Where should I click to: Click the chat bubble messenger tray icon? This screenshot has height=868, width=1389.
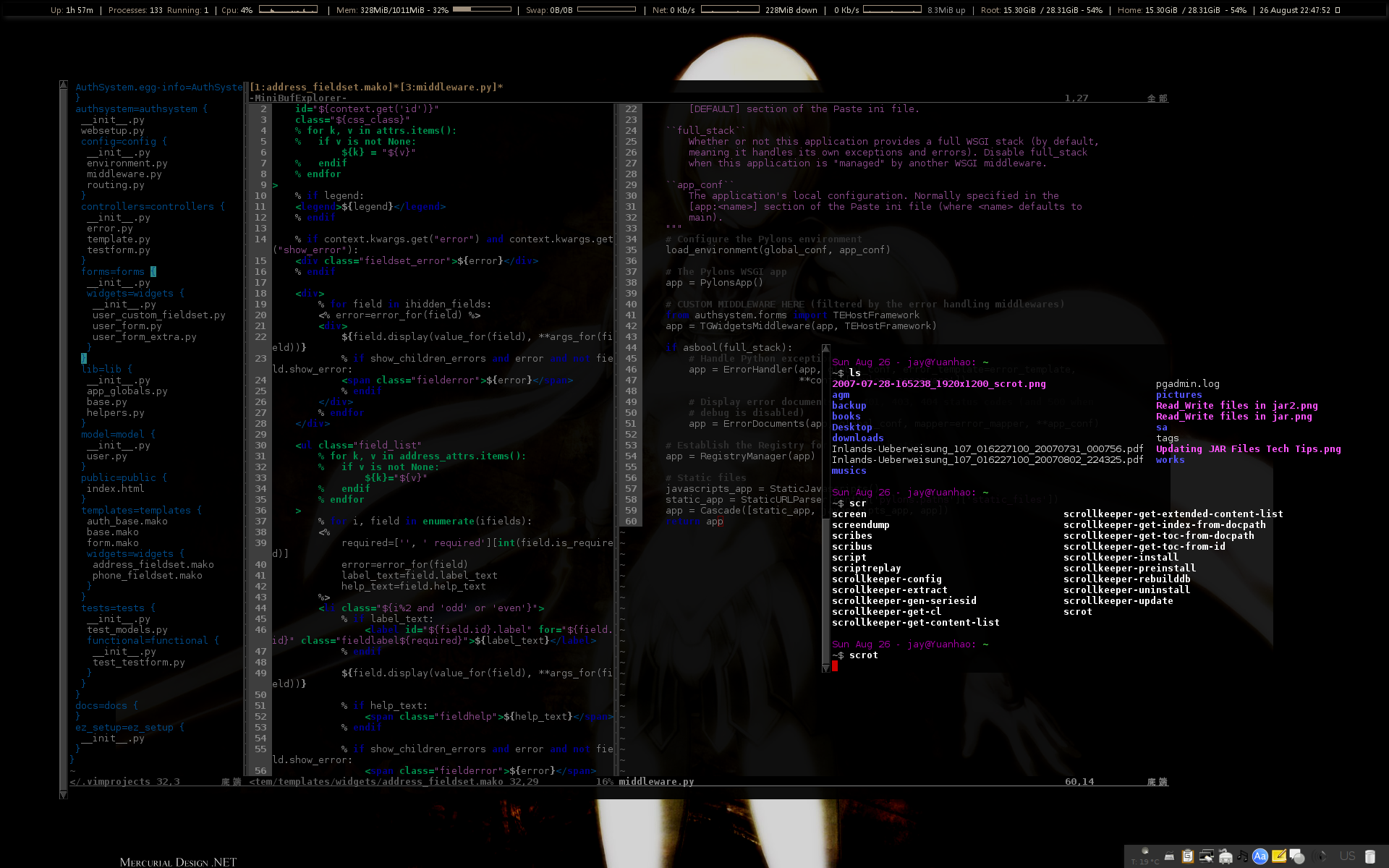tap(1296, 856)
